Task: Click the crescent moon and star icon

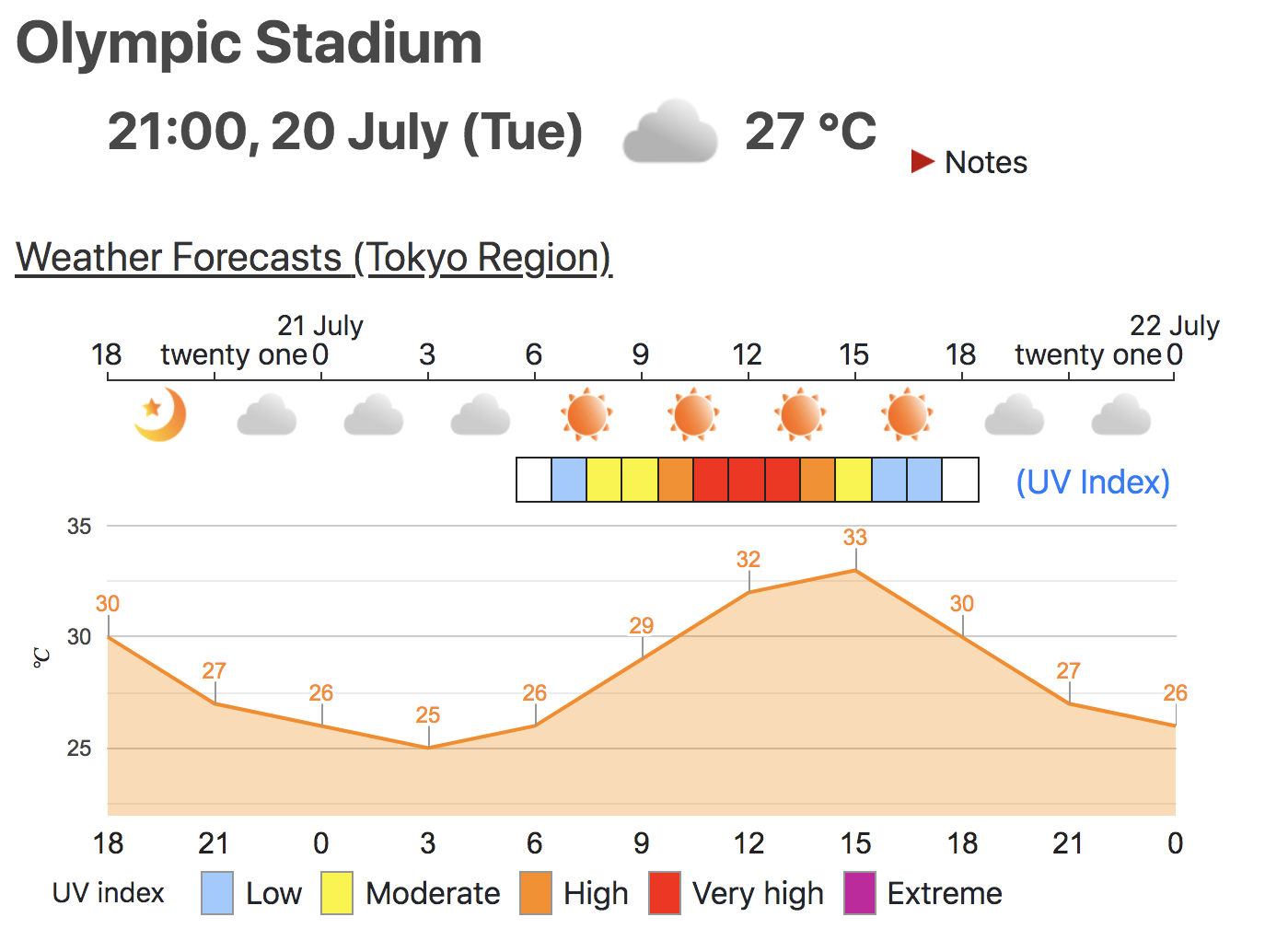Action: 160,415
